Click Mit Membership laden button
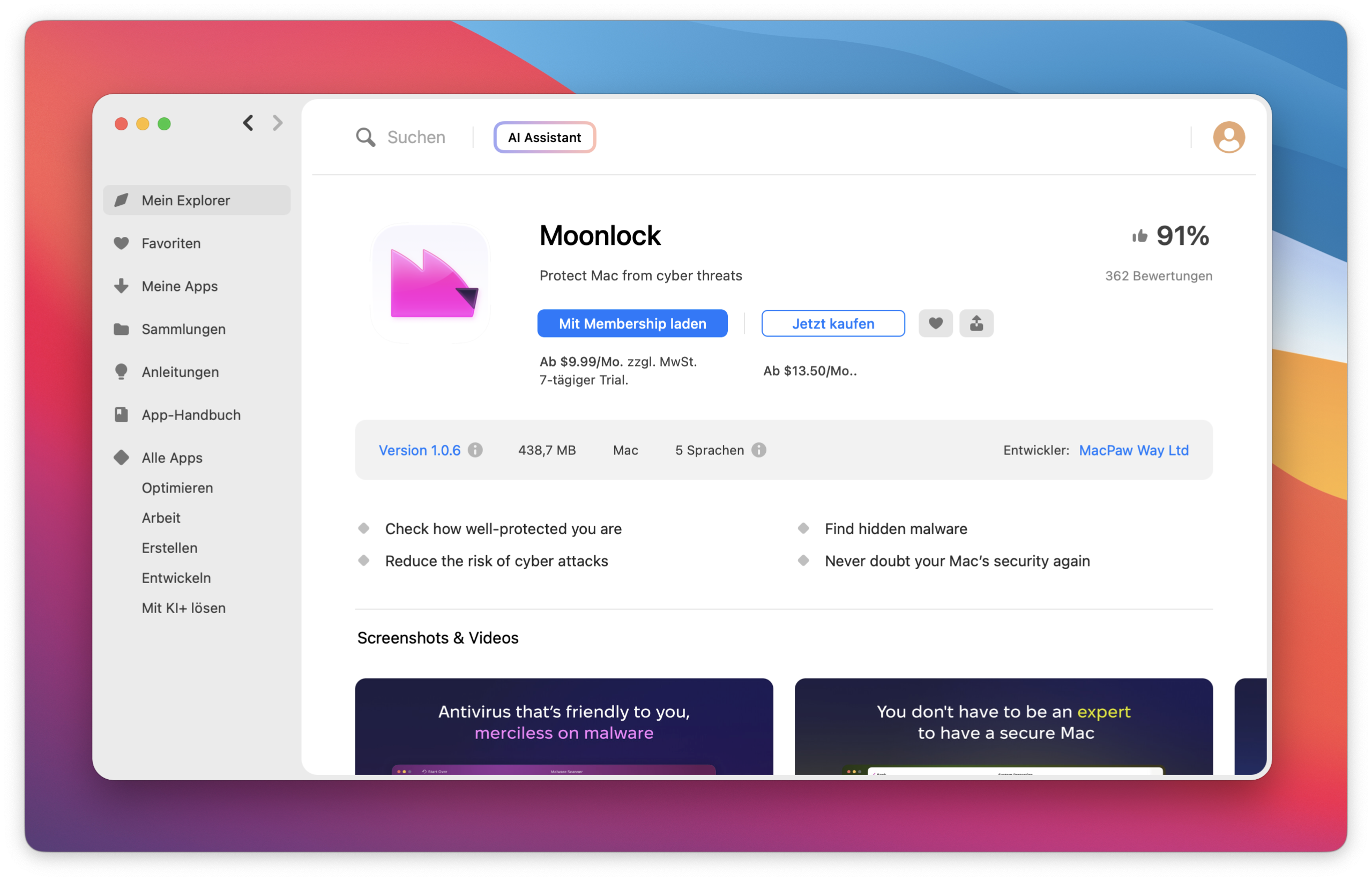 632,323
